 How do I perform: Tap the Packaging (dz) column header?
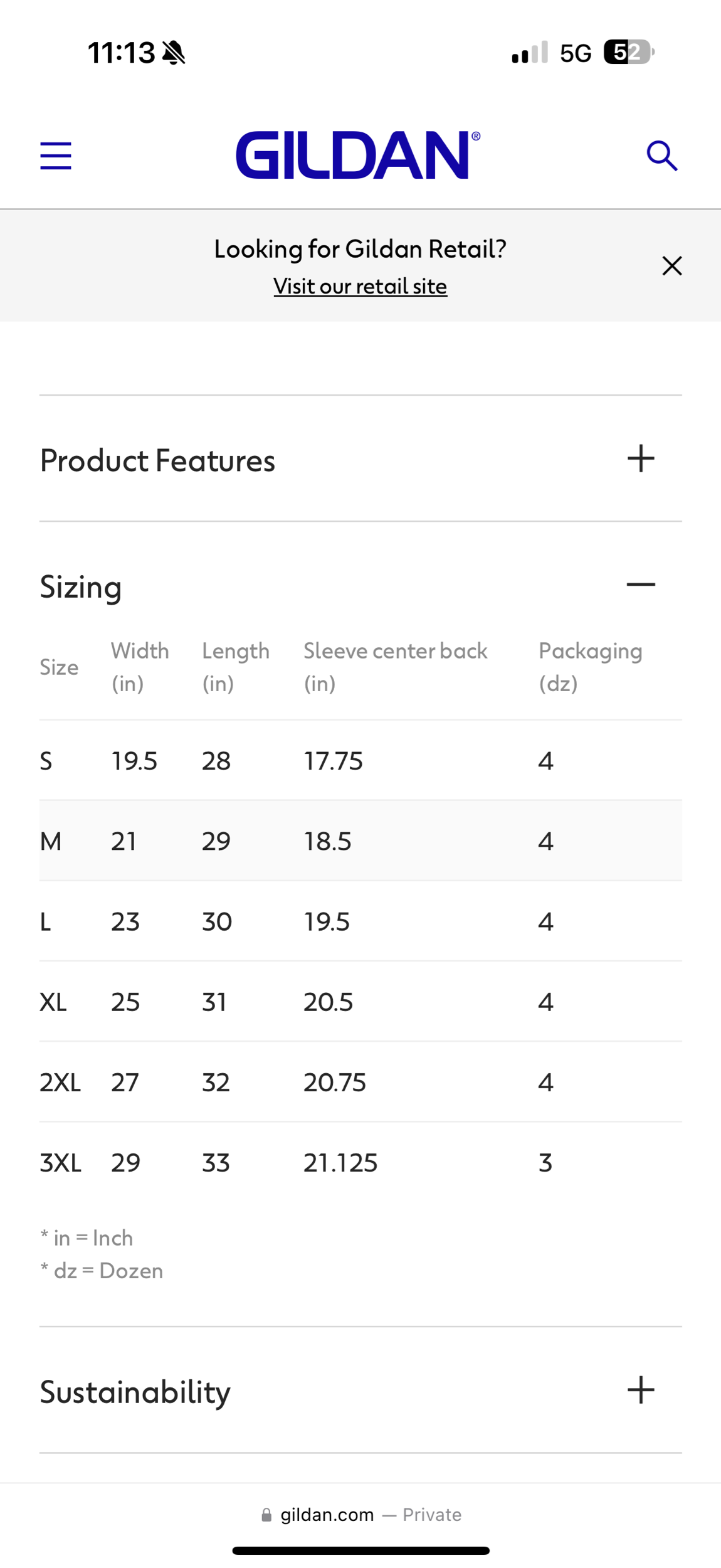pyautogui.click(x=590, y=667)
